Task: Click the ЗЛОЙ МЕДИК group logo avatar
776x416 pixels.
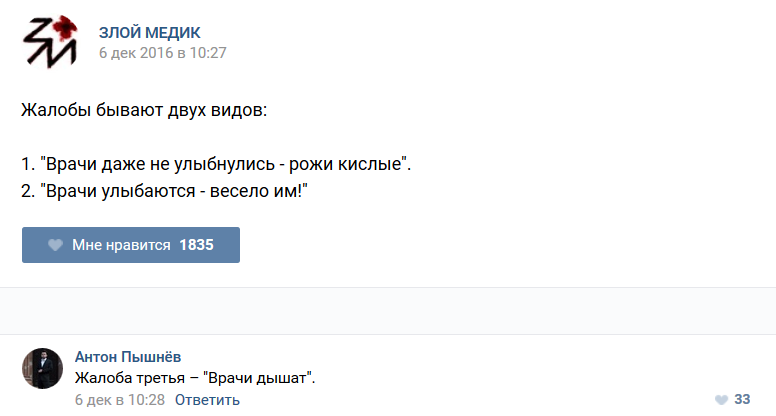Action: point(50,42)
